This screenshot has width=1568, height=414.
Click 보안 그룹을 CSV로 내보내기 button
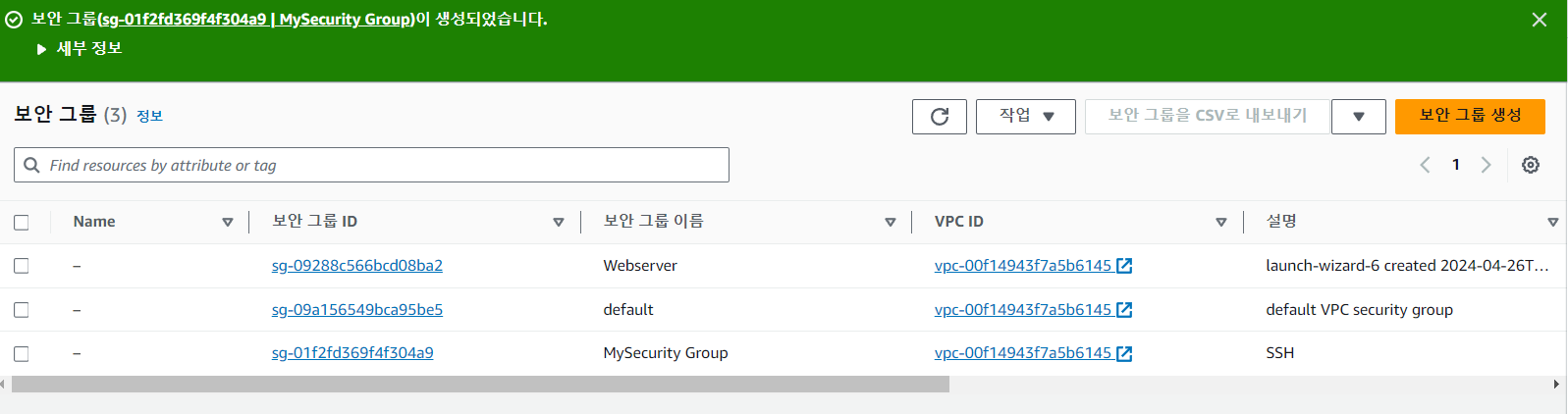coord(1208,117)
